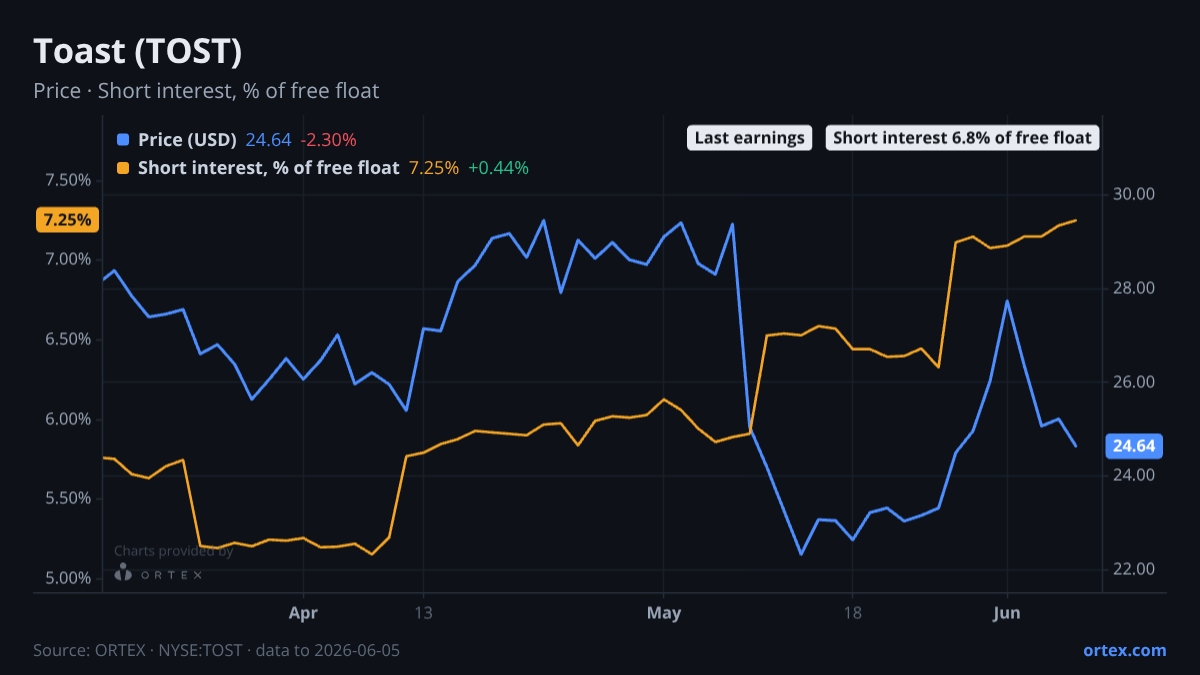Click the Price · Short interest subtitle

tap(206, 91)
